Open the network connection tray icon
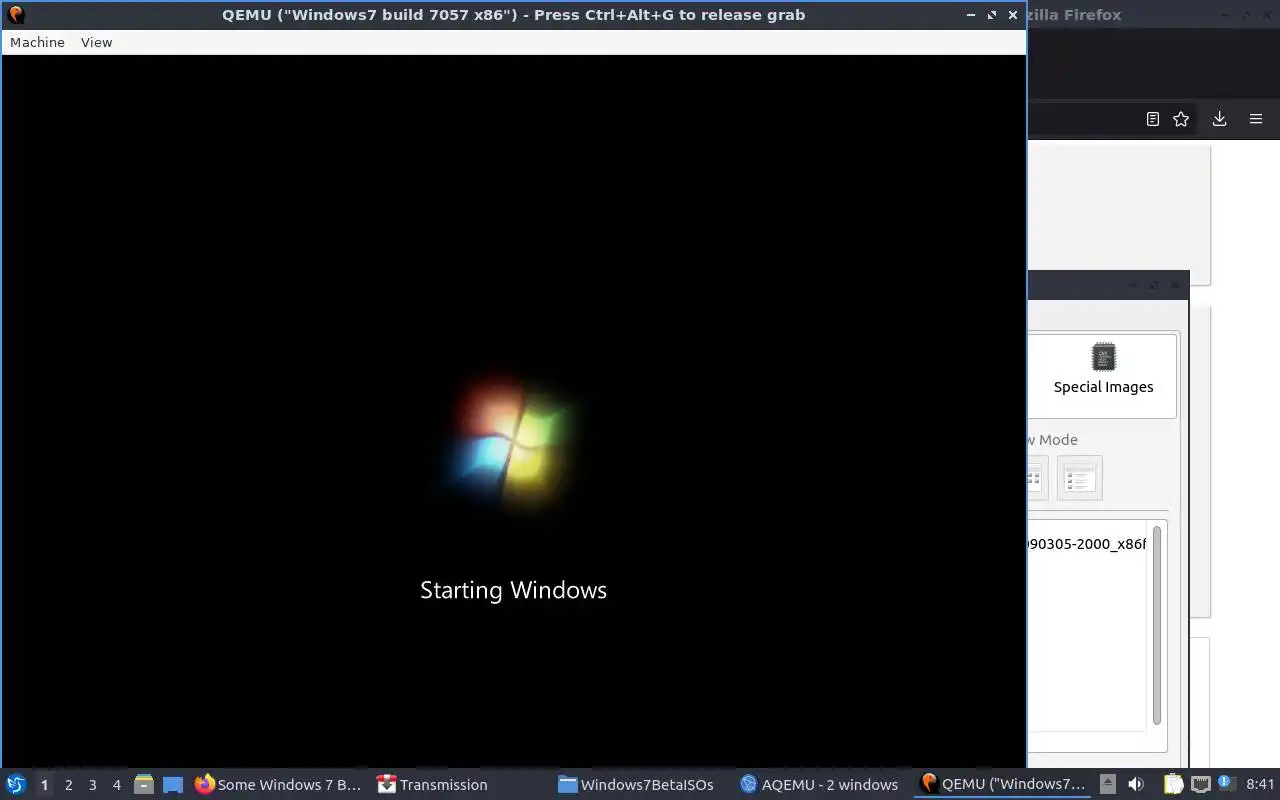Image resolution: width=1280 pixels, height=800 pixels. (x=1200, y=784)
